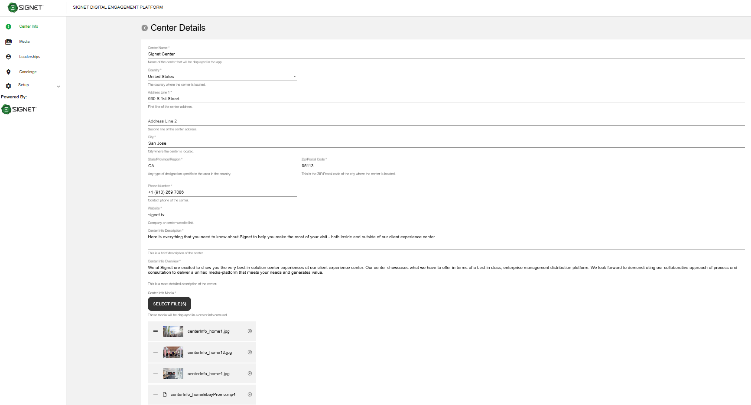The image size is (751, 405).
Task: Click the drag handle of second media file row
Action: click(155, 352)
